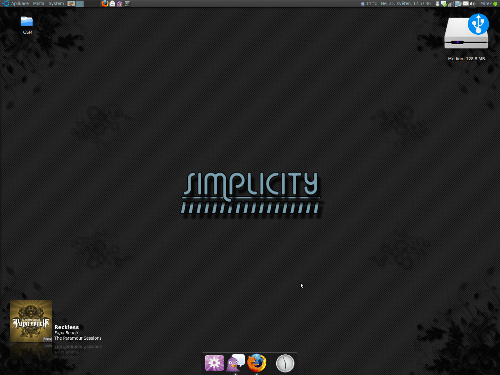Image resolution: width=500 pixels, height=375 pixels.
Task: Open the network signal indicator
Action: point(450,4)
